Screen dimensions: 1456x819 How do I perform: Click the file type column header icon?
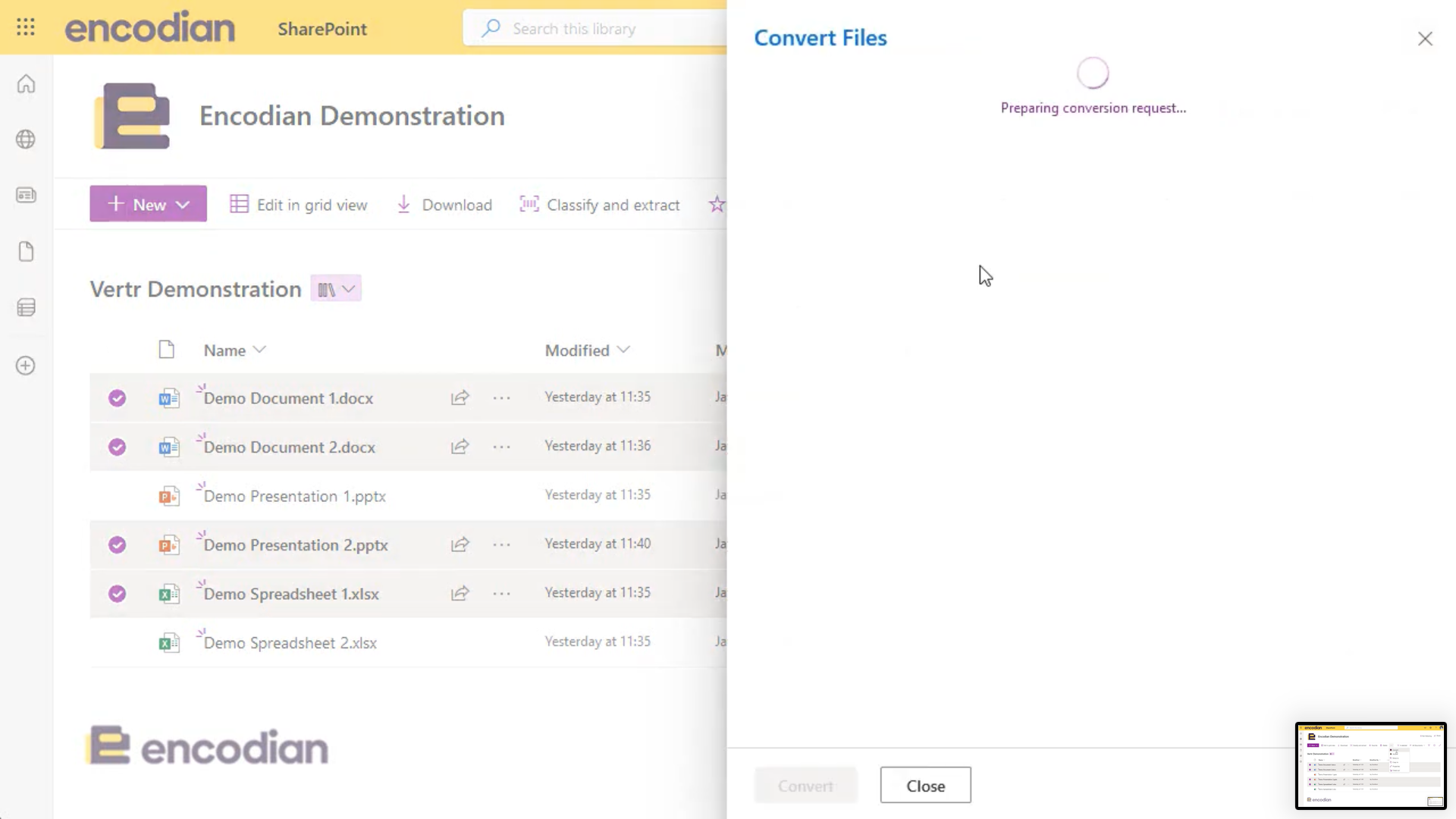(x=167, y=350)
